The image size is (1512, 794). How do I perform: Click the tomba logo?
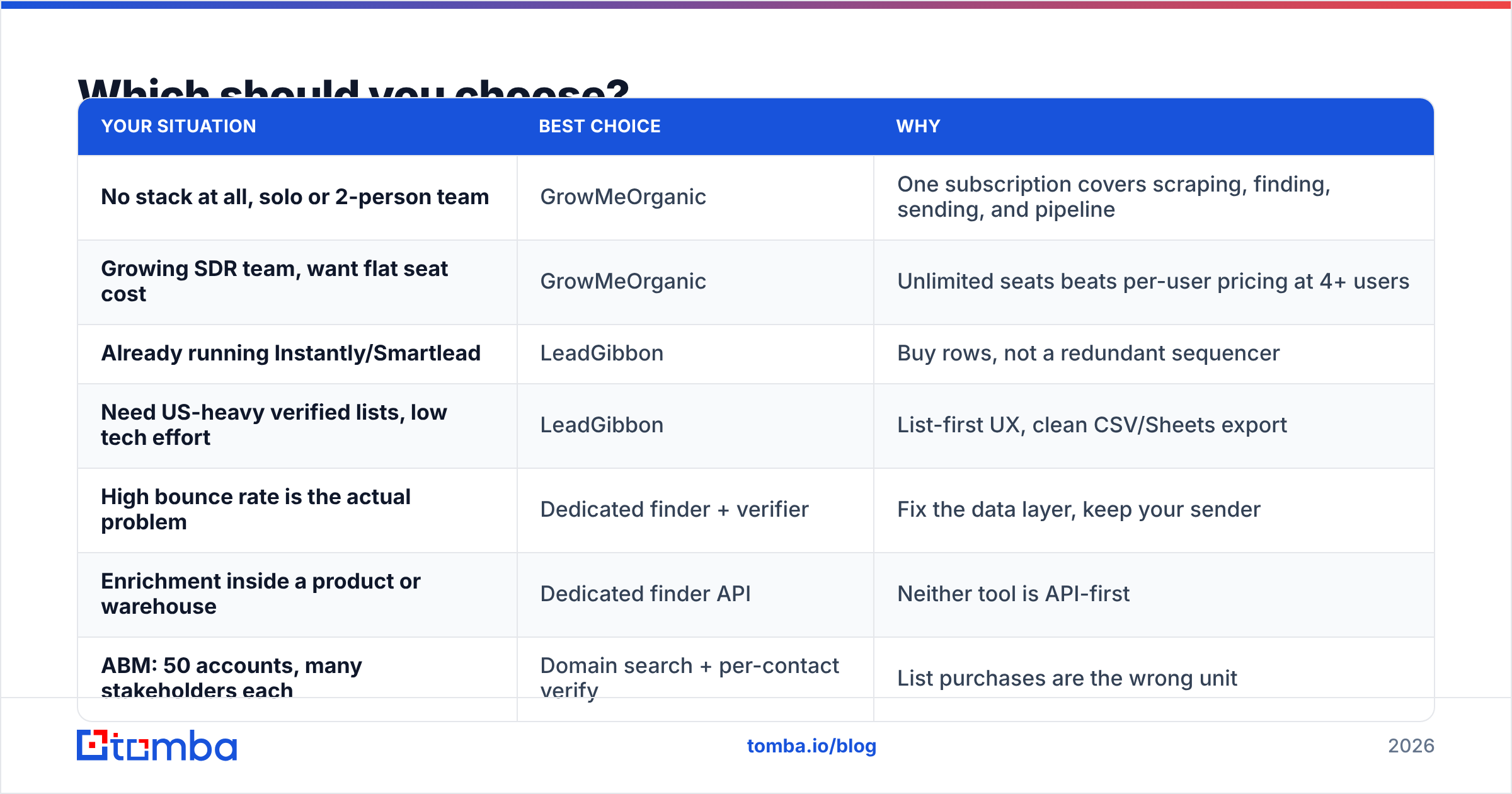pos(157,745)
